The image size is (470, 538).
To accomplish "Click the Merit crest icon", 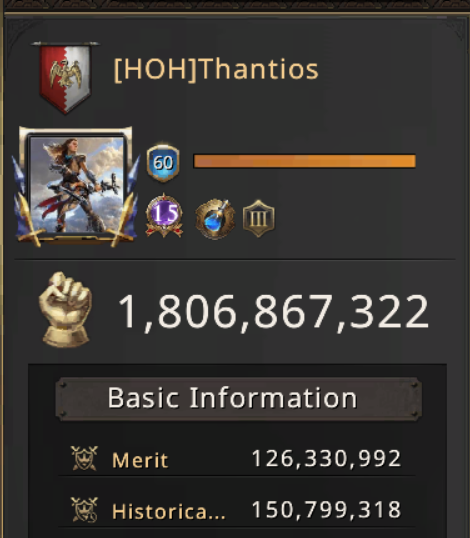I will pyautogui.click(x=84, y=458).
